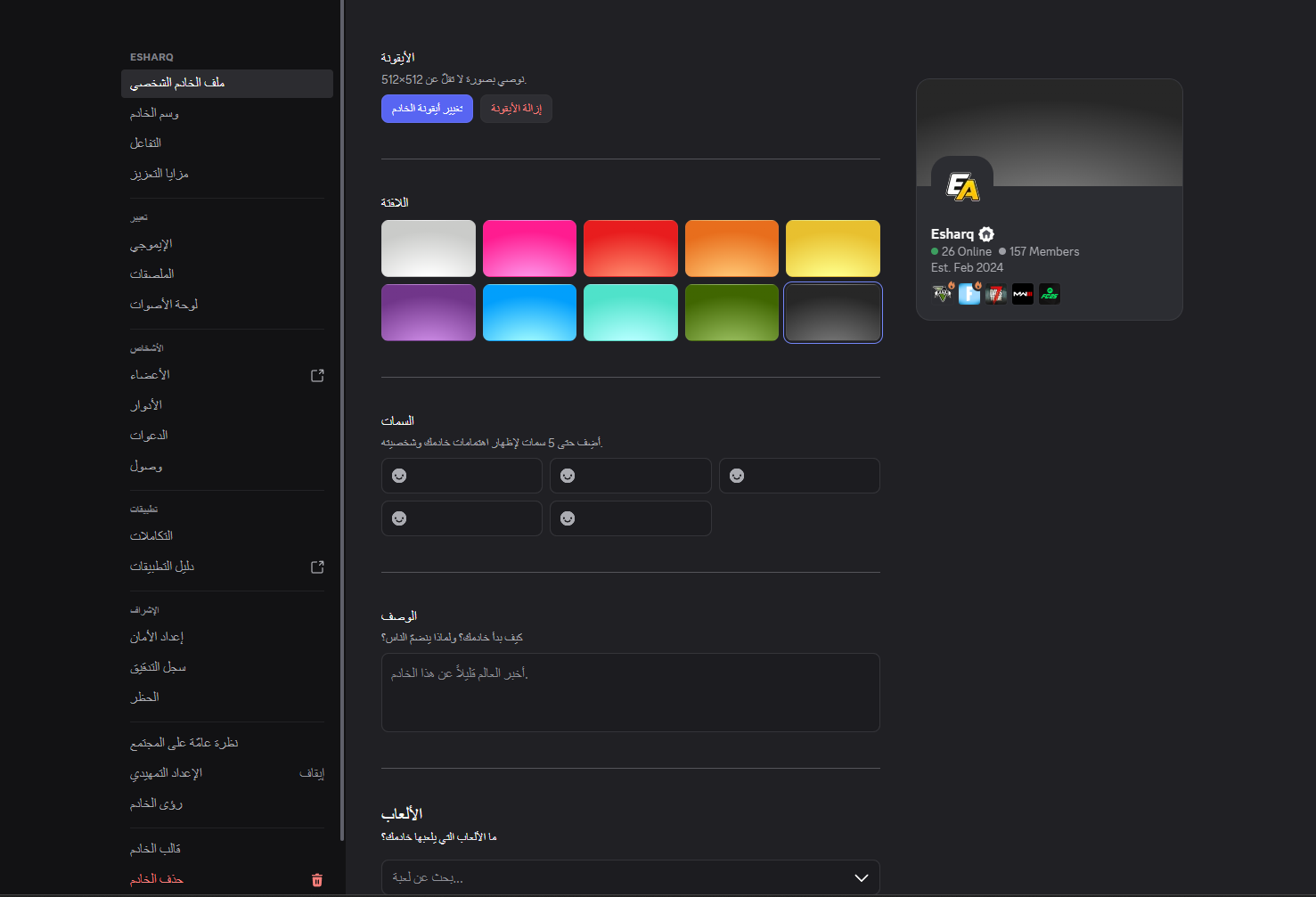The height and width of the screenshot is (897, 1316).
Task: Open emoji picker in bottom-left trait field
Action: [x=399, y=518]
